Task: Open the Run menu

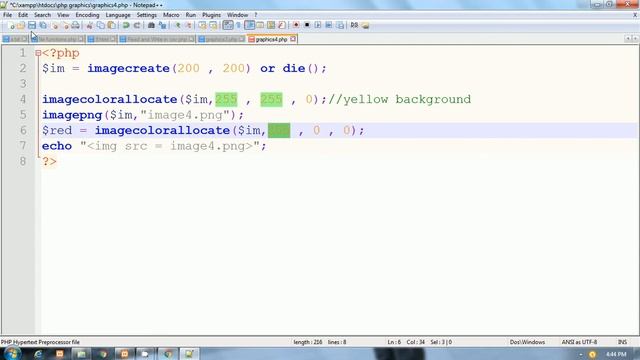Action: (x=191, y=15)
